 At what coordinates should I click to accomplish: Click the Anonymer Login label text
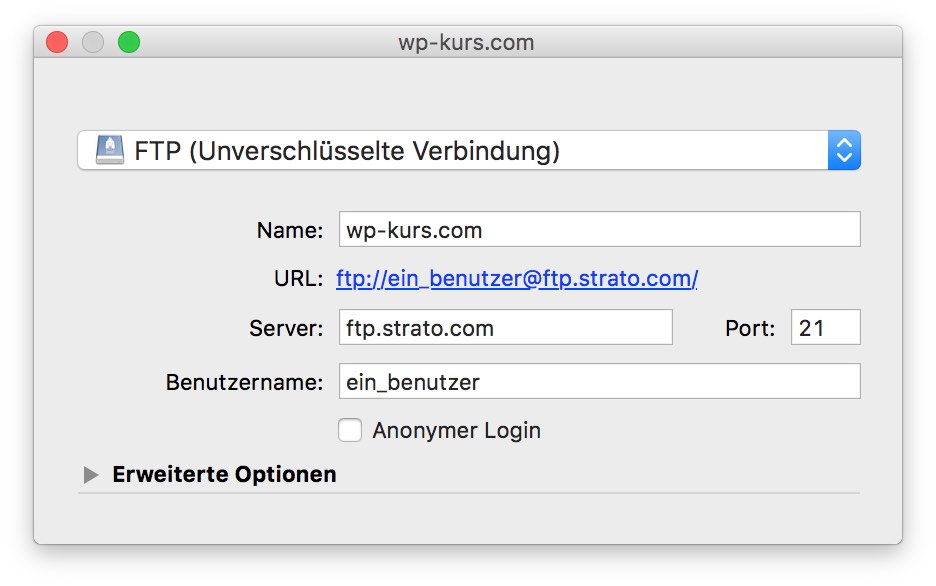456,430
